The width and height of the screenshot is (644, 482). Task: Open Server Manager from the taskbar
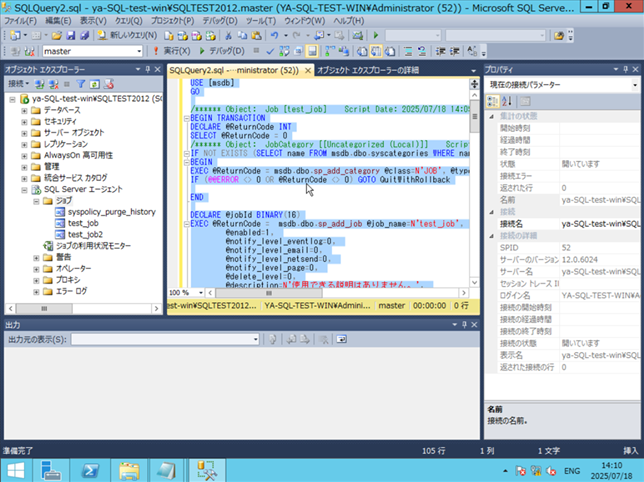click(51, 471)
